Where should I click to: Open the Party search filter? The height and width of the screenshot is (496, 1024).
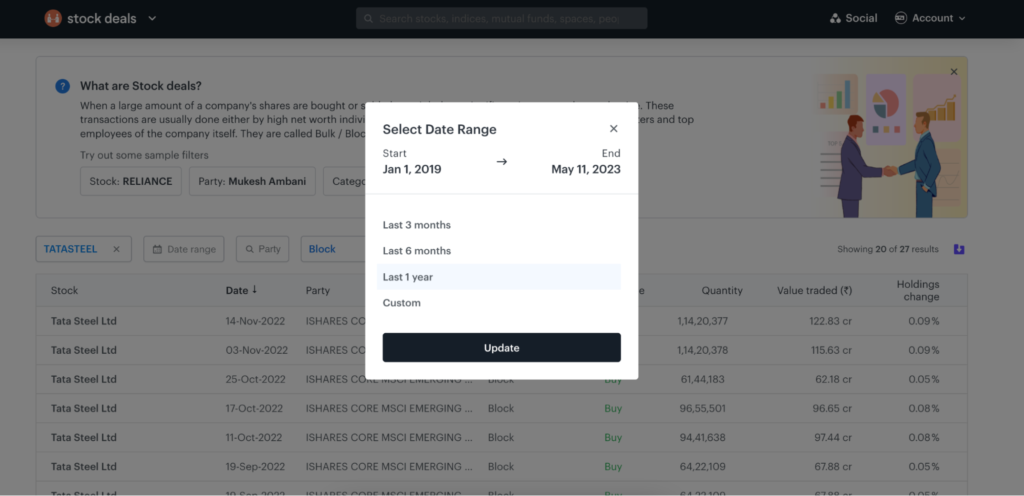coord(263,249)
